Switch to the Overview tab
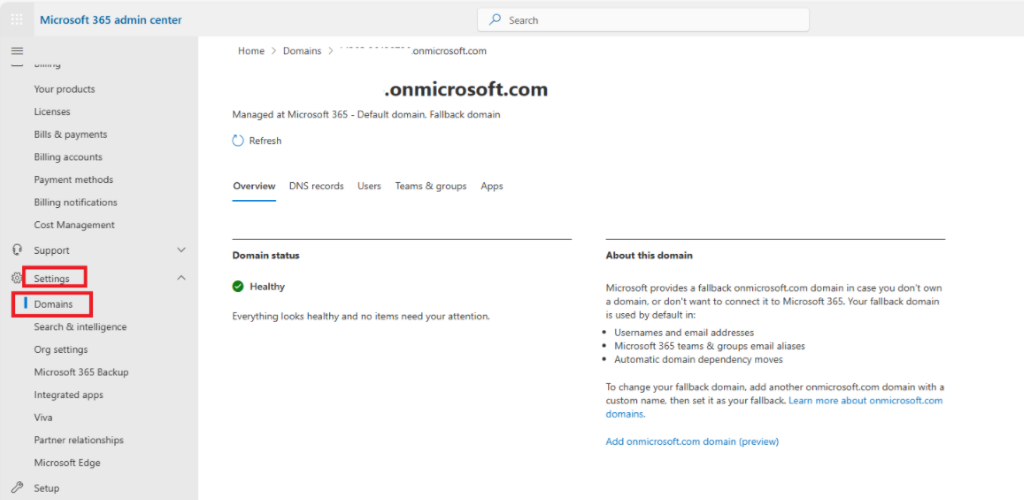 [x=254, y=186]
